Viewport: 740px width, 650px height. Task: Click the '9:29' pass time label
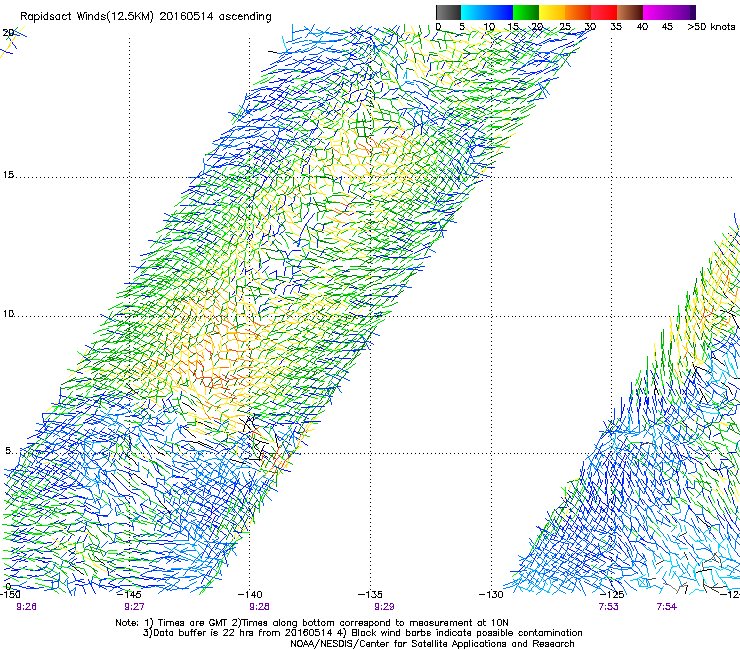(x=384, y=607)
